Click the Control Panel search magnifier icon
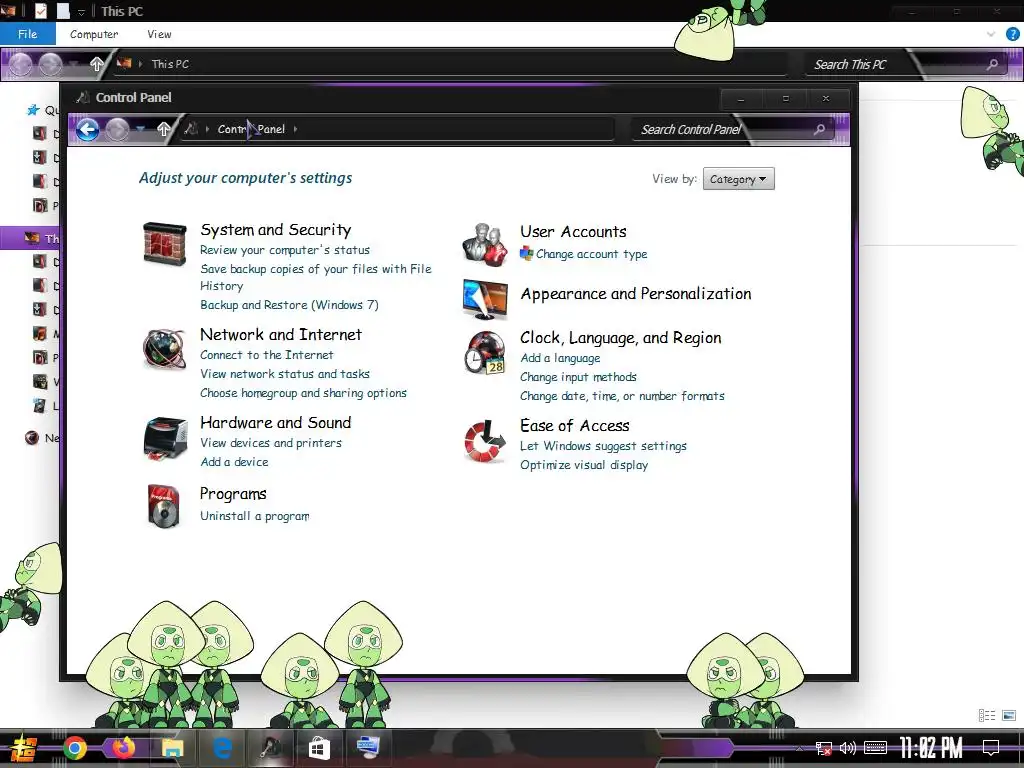The height and width of the screenshot is (768, 1024). [x=819, y=129]
